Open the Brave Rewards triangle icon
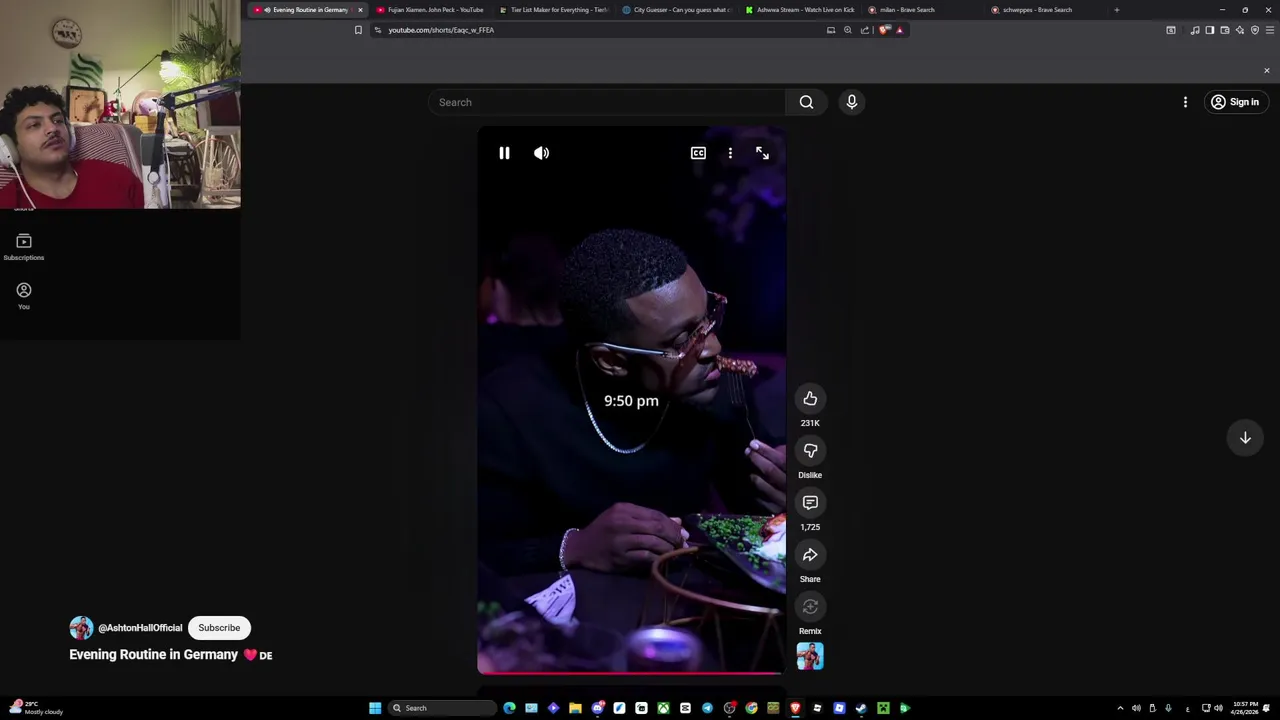This screenshot has width=1280, height=720. pyautogui.click(x=899, y=30)
